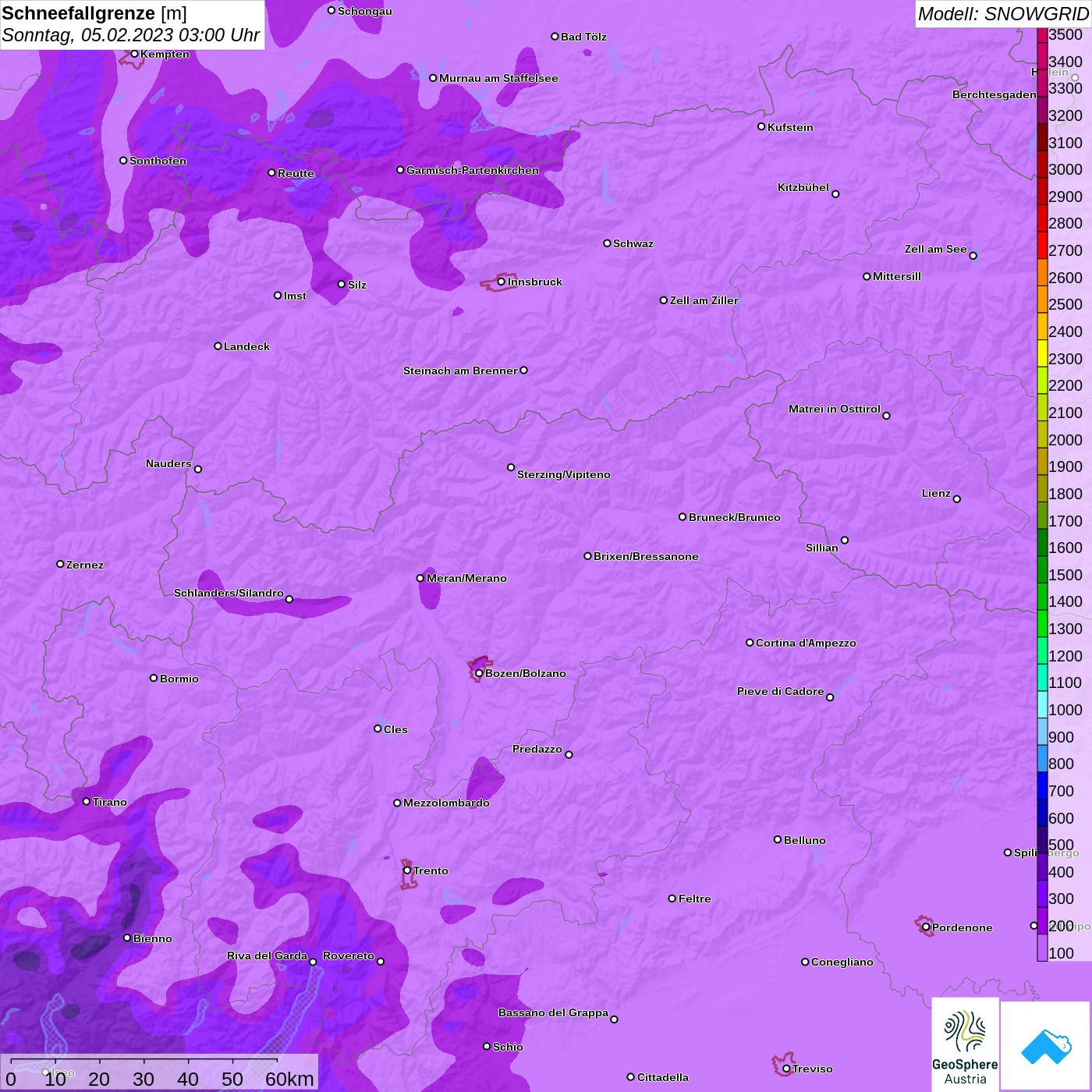This screenshot has height=1092, width=1092.
Task: Click the Conegliano label
Action: 842,962
